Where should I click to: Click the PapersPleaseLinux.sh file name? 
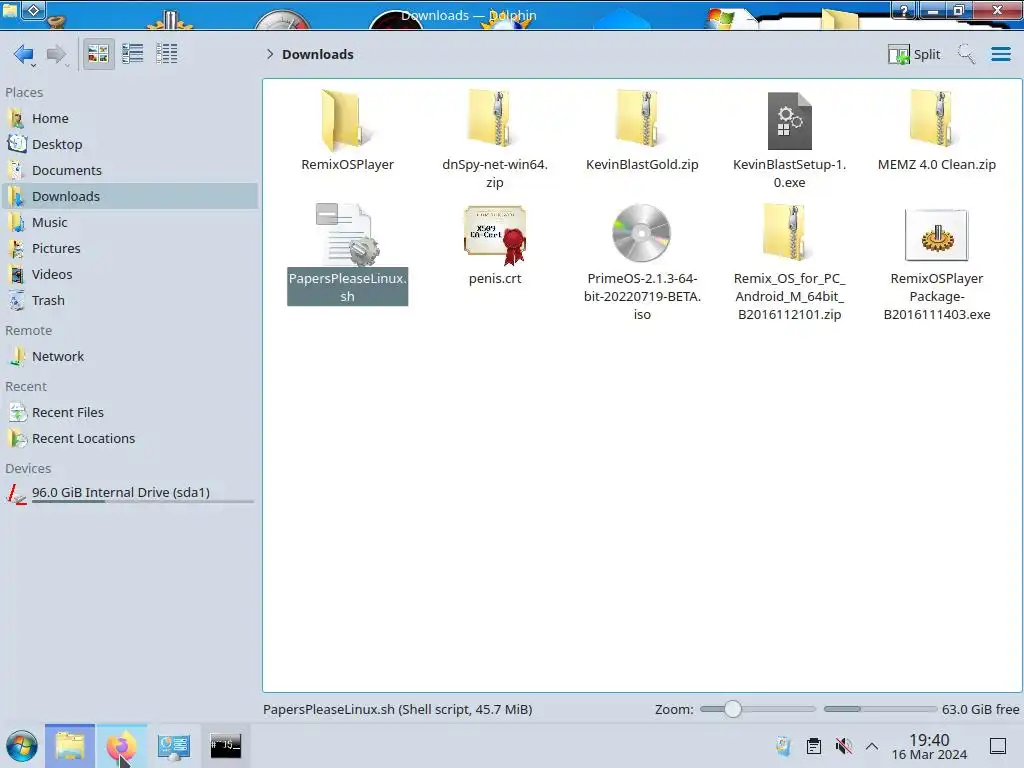(347, 287)
